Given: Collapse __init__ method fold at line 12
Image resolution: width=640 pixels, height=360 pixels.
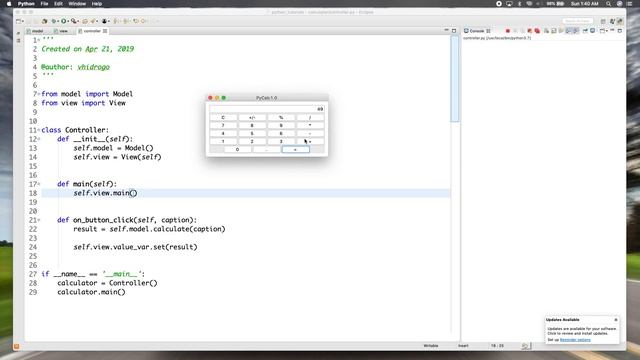Looking at the screenshot, I should [39, 139].
